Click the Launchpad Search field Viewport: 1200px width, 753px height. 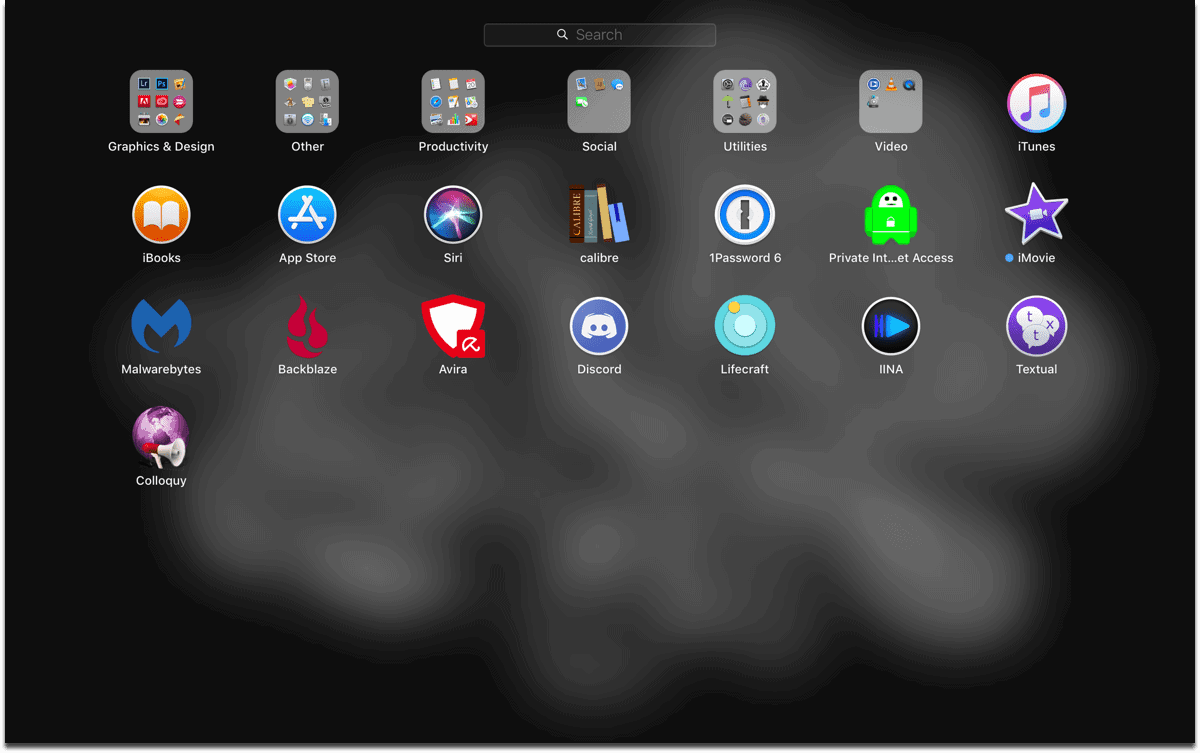click(x=600, y=35)
